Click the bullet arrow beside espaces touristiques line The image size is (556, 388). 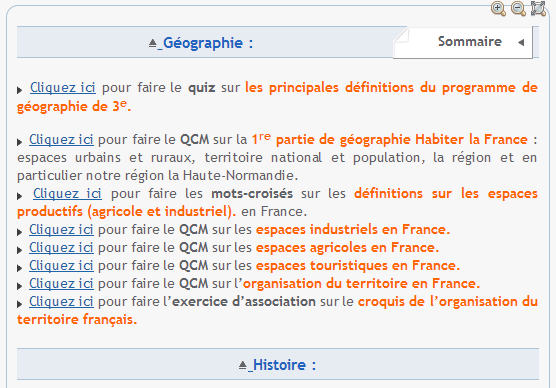click(x=20, y=268)
